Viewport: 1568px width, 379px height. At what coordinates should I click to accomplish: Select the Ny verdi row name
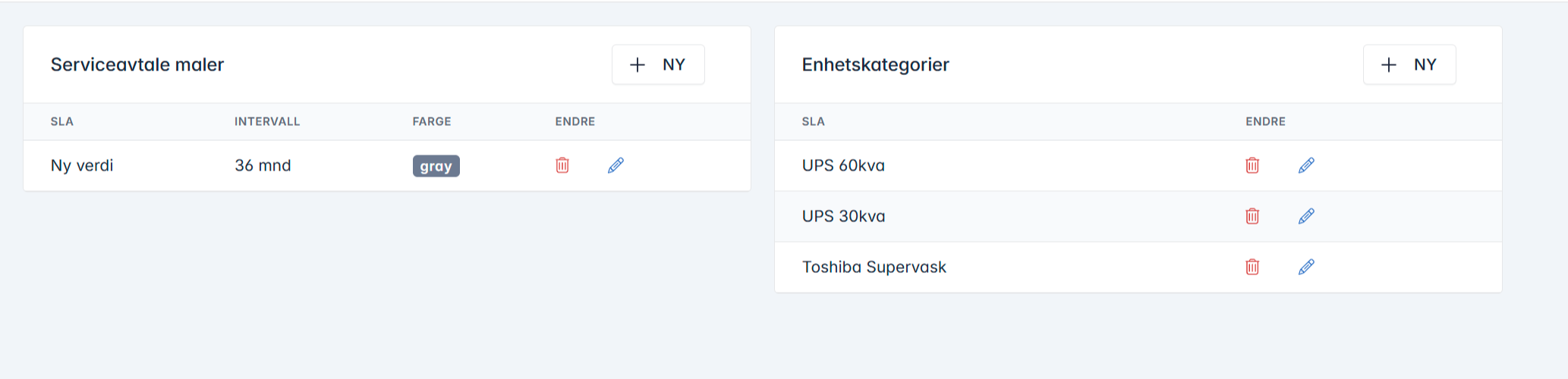pyautogui.click(x=82, y=165)
